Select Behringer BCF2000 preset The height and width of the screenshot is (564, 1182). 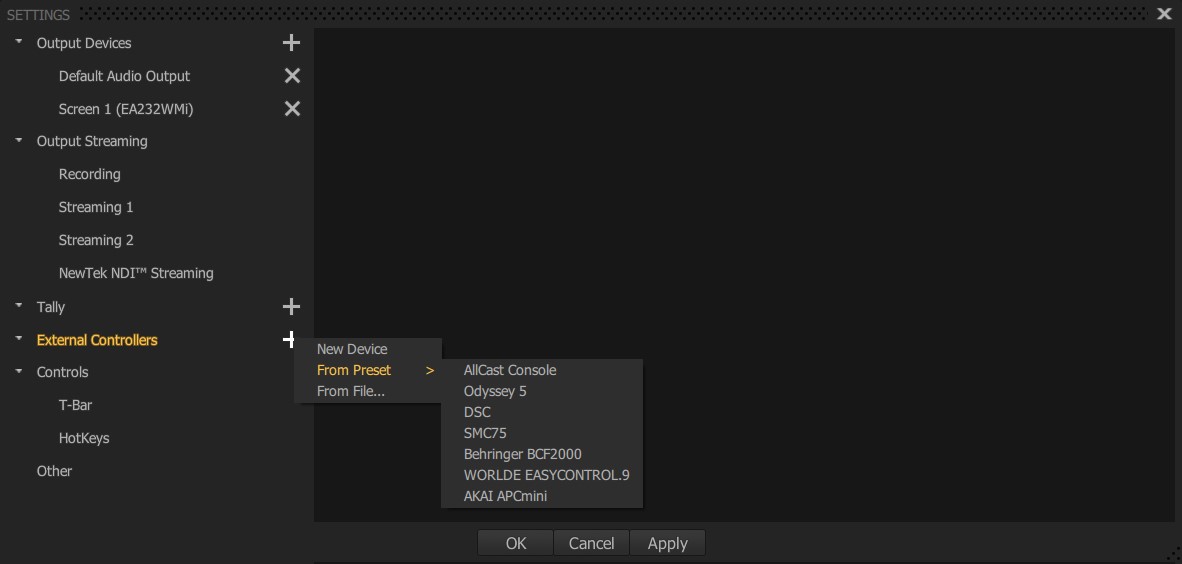(x=542, y=455)
